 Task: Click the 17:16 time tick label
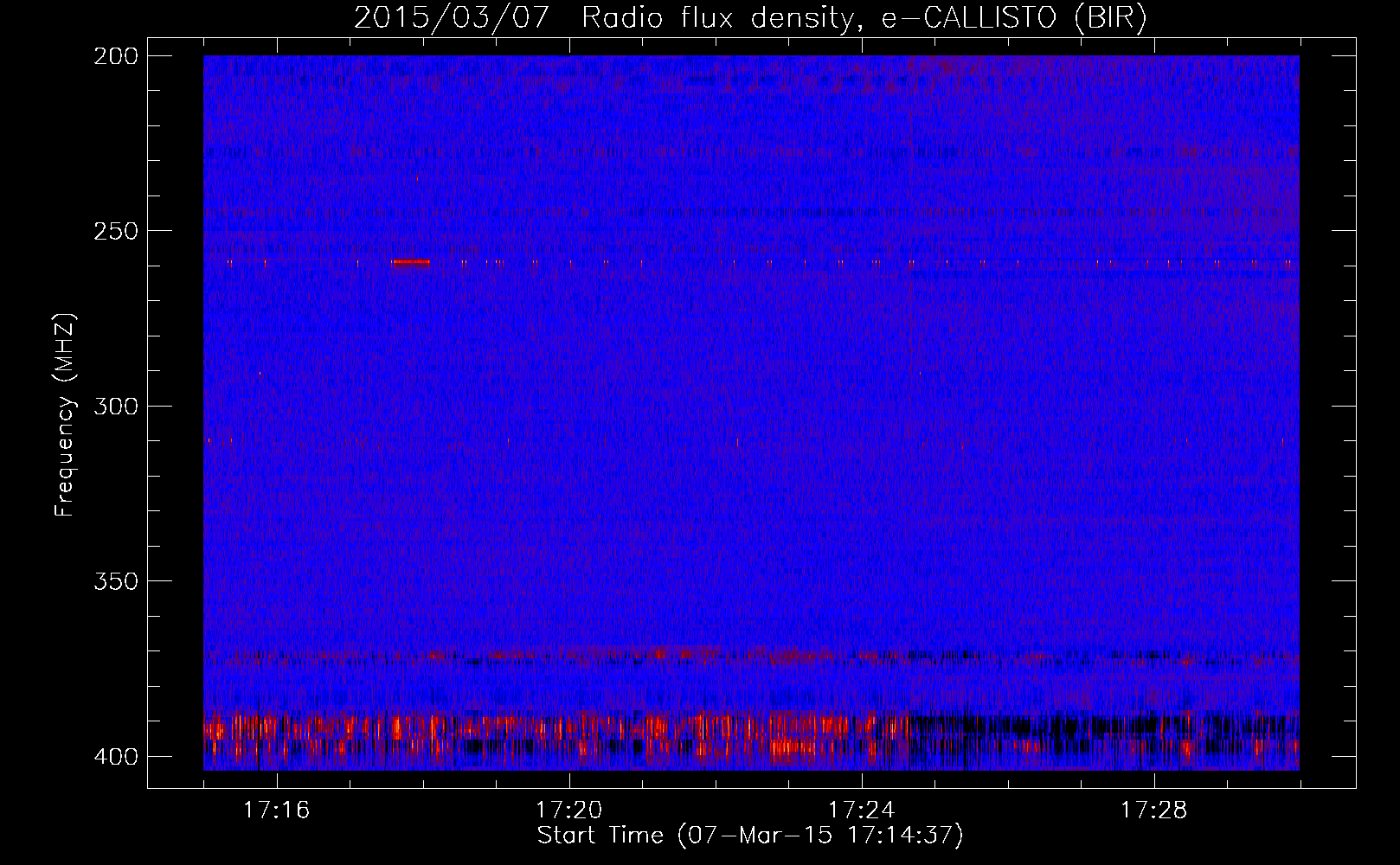tap(276, 811)
